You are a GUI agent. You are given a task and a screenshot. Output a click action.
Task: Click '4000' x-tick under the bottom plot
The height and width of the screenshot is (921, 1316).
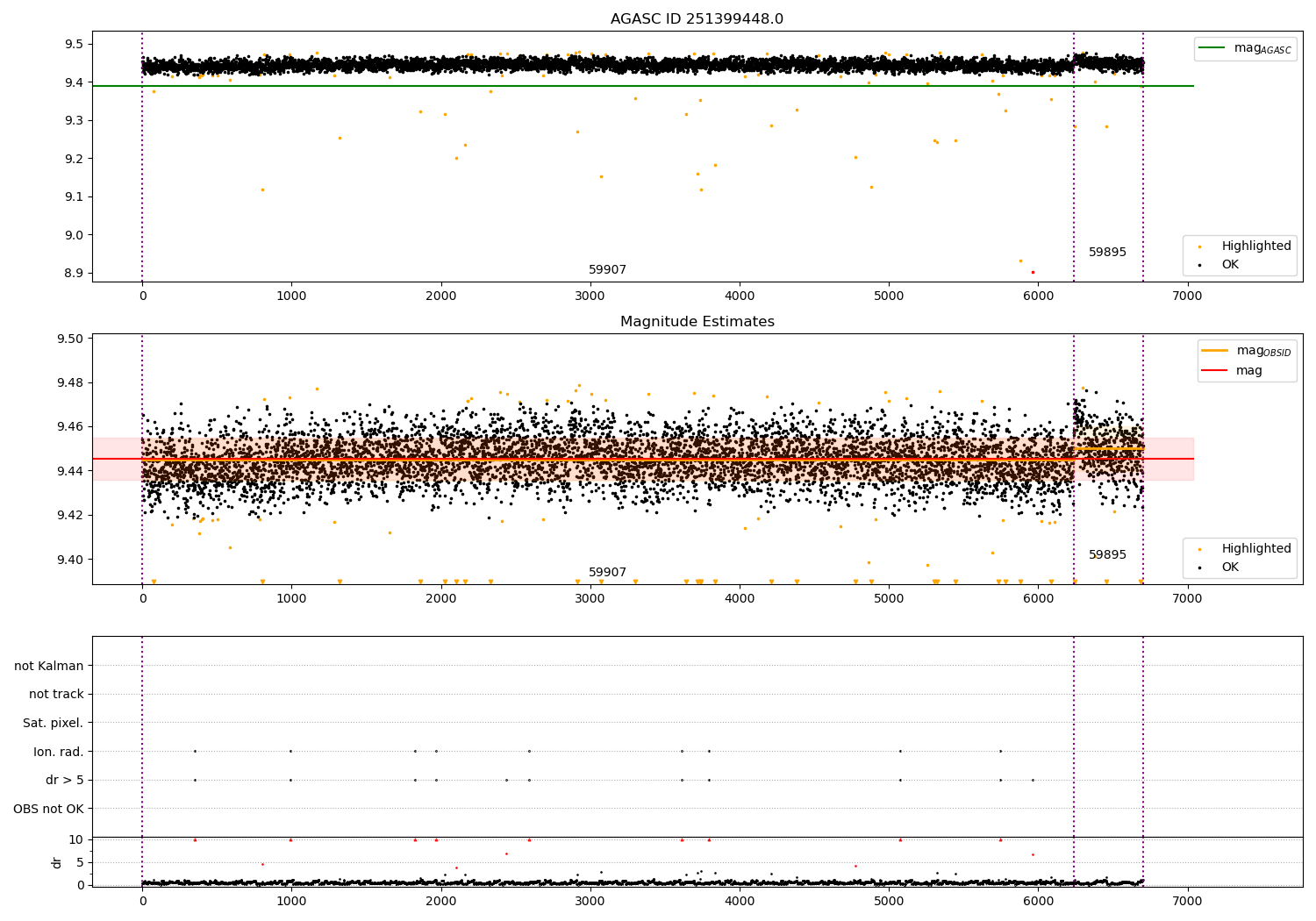(x=740, y=901)
